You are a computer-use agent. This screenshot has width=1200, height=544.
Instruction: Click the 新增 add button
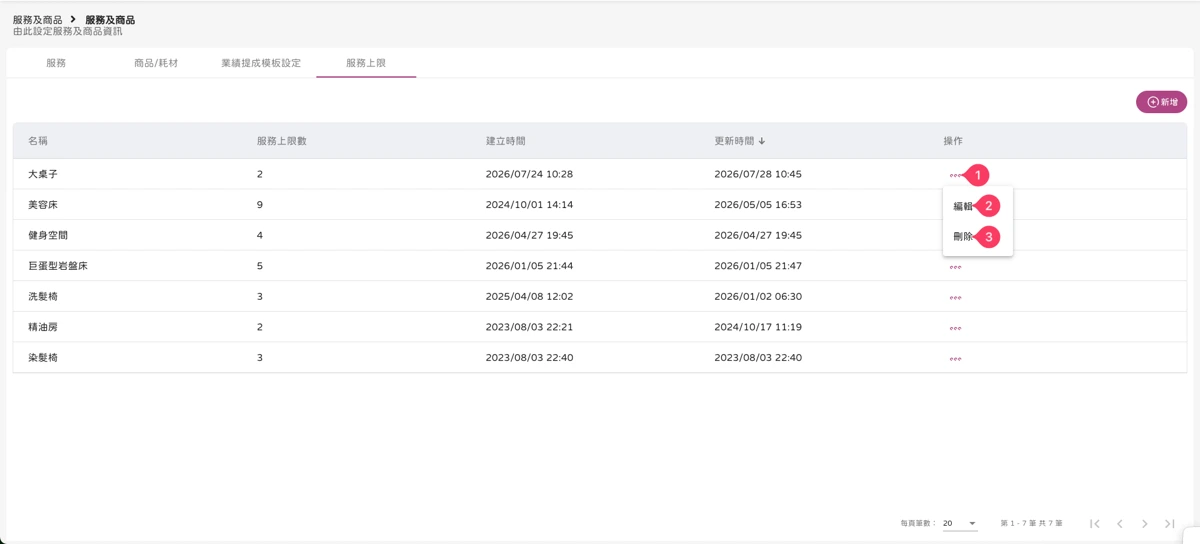click(1161, 102)
